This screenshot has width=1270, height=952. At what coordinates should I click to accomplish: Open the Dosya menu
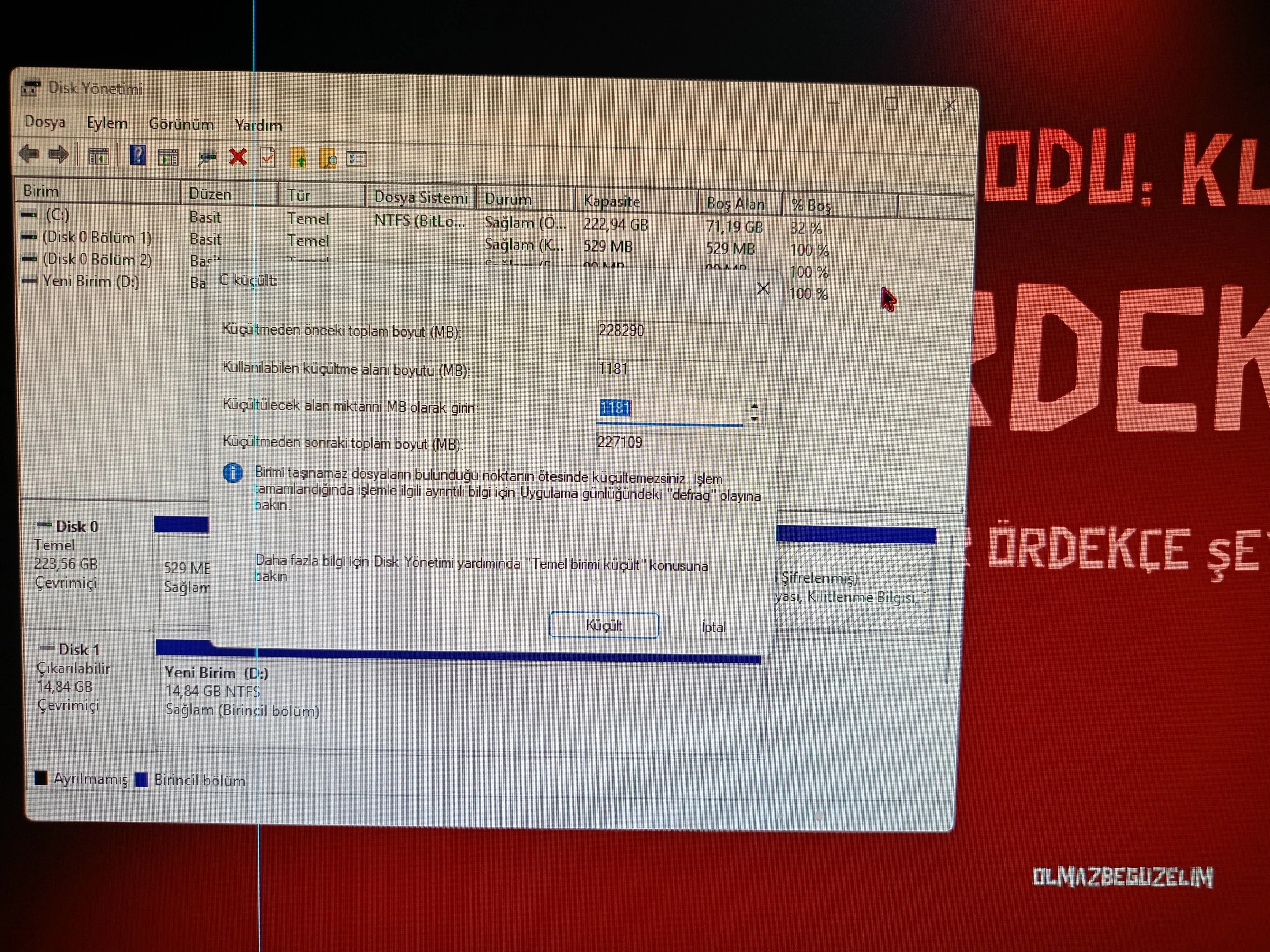point(45,122)
